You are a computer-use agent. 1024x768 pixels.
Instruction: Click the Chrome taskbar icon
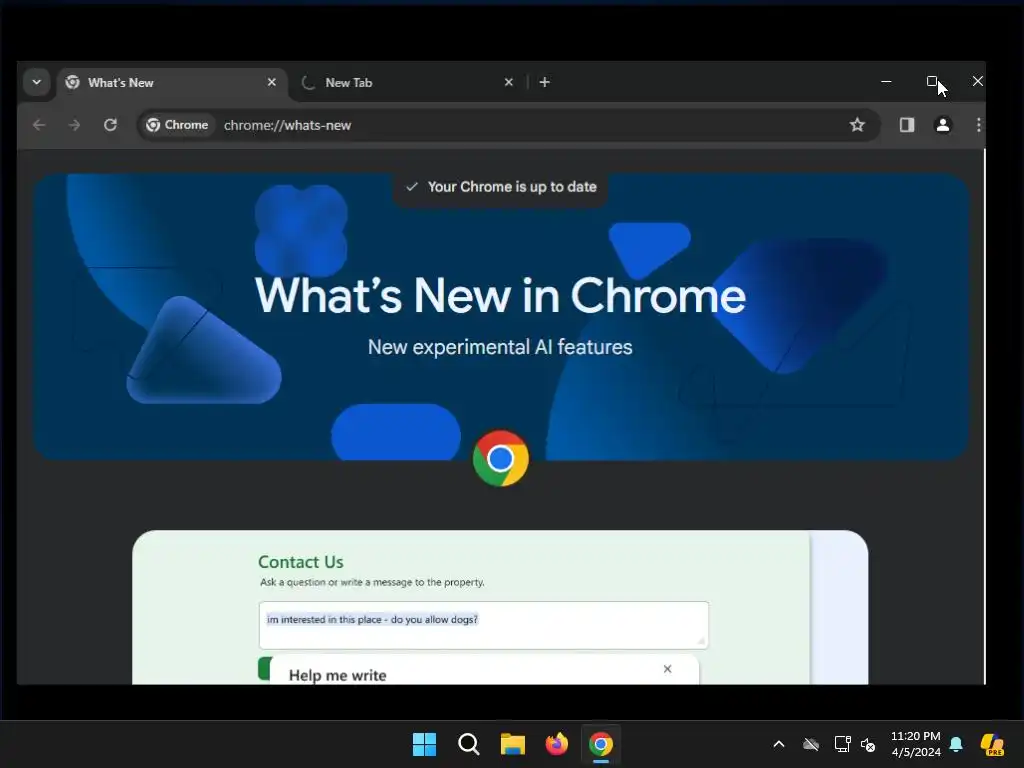[x=601, y=744]
